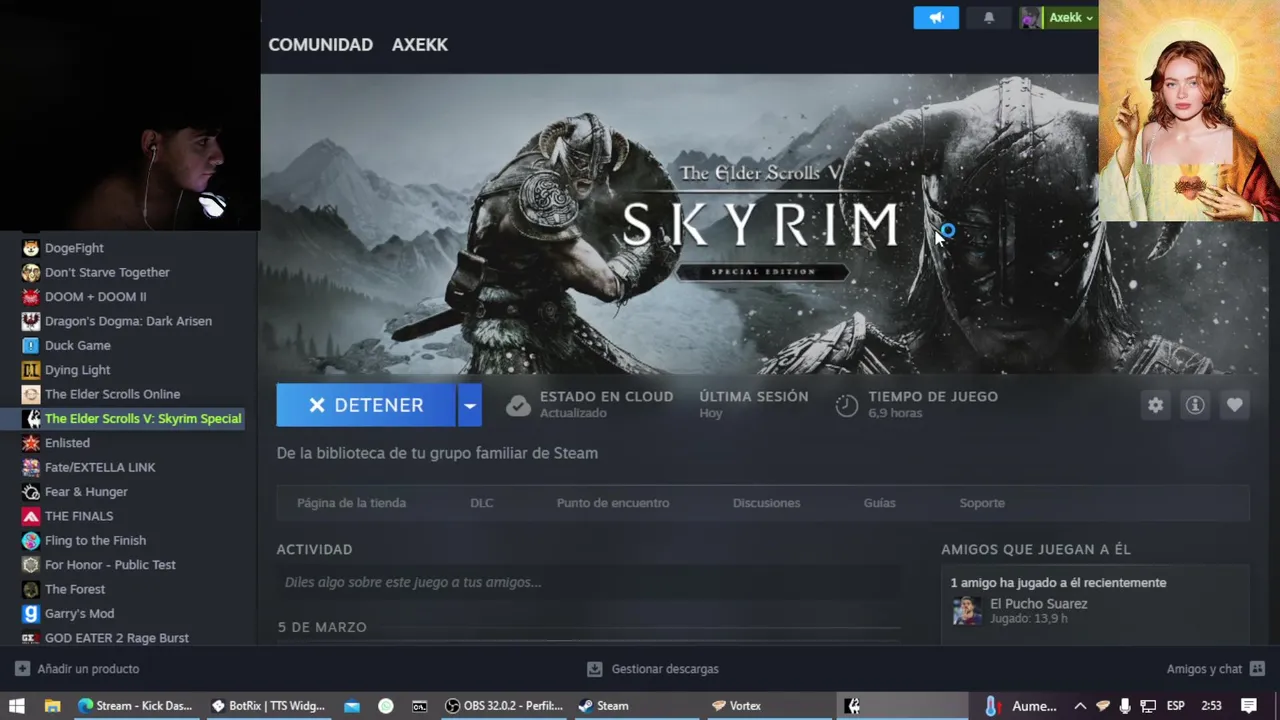Open the DLC tab
Image resolution: width=1280 pixels, height=720 pixels.
pyautogui.click(x=482, y=503)
